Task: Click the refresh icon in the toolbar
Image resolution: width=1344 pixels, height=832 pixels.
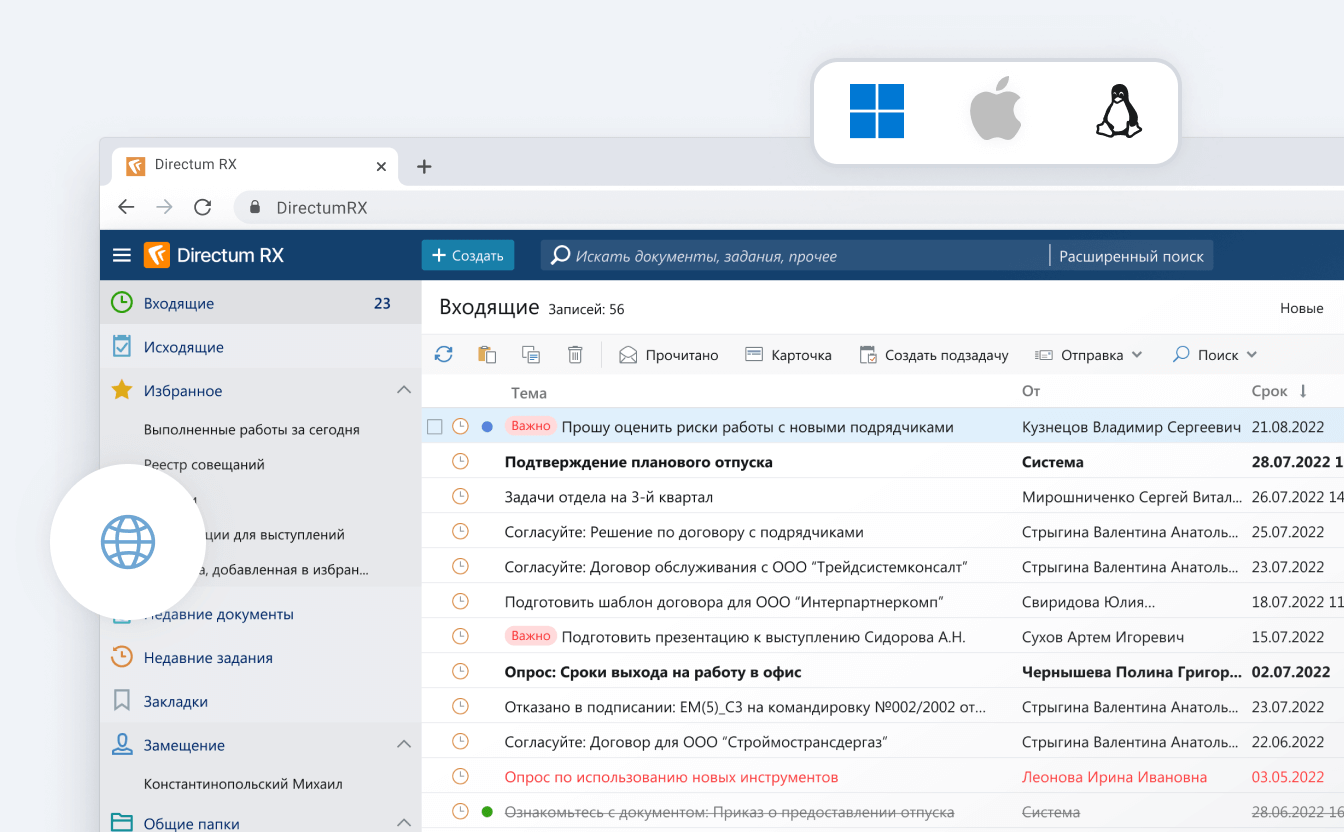Action: tap(442, 354)
